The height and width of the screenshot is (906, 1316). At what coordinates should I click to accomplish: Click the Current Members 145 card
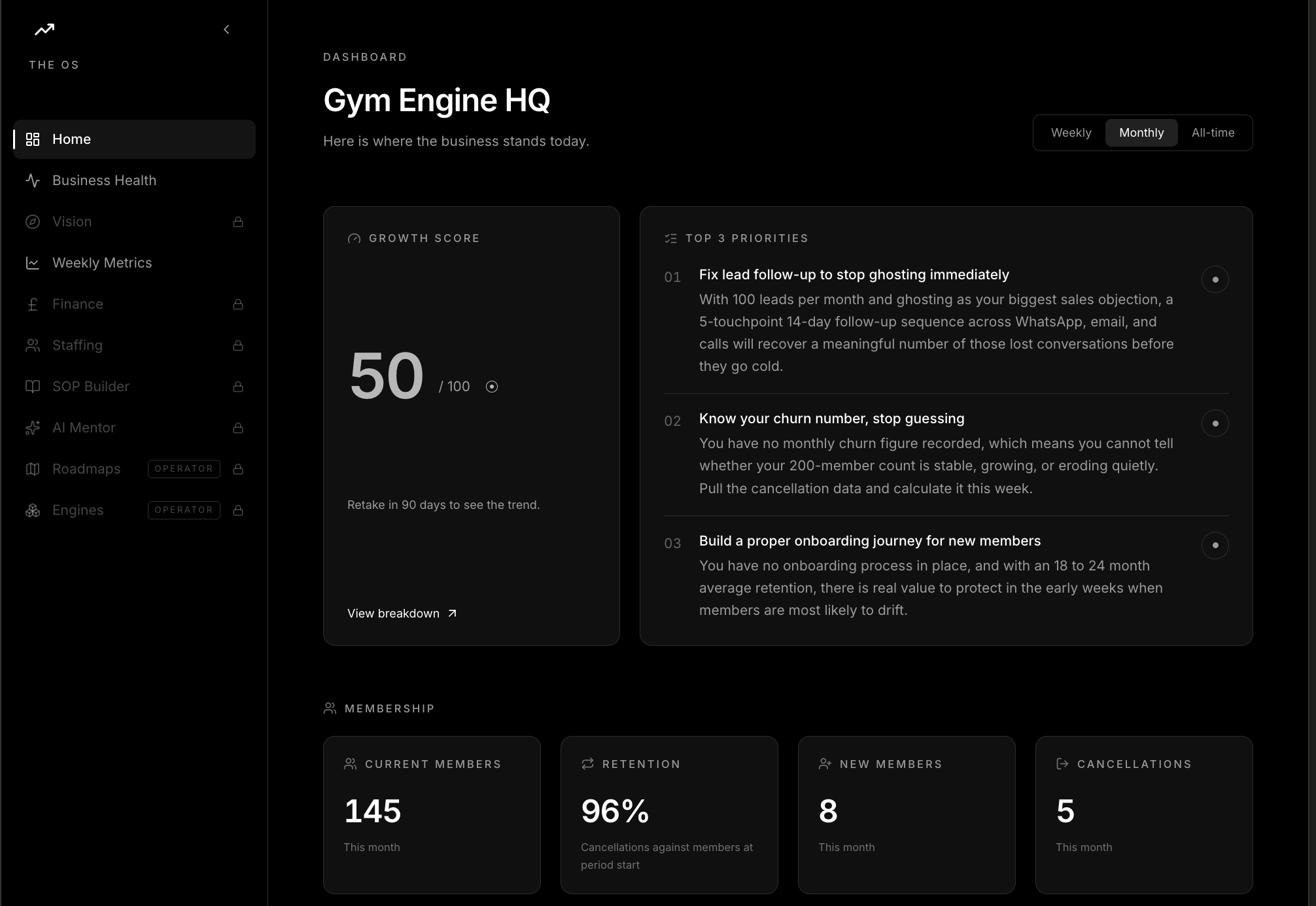point(432,815)
